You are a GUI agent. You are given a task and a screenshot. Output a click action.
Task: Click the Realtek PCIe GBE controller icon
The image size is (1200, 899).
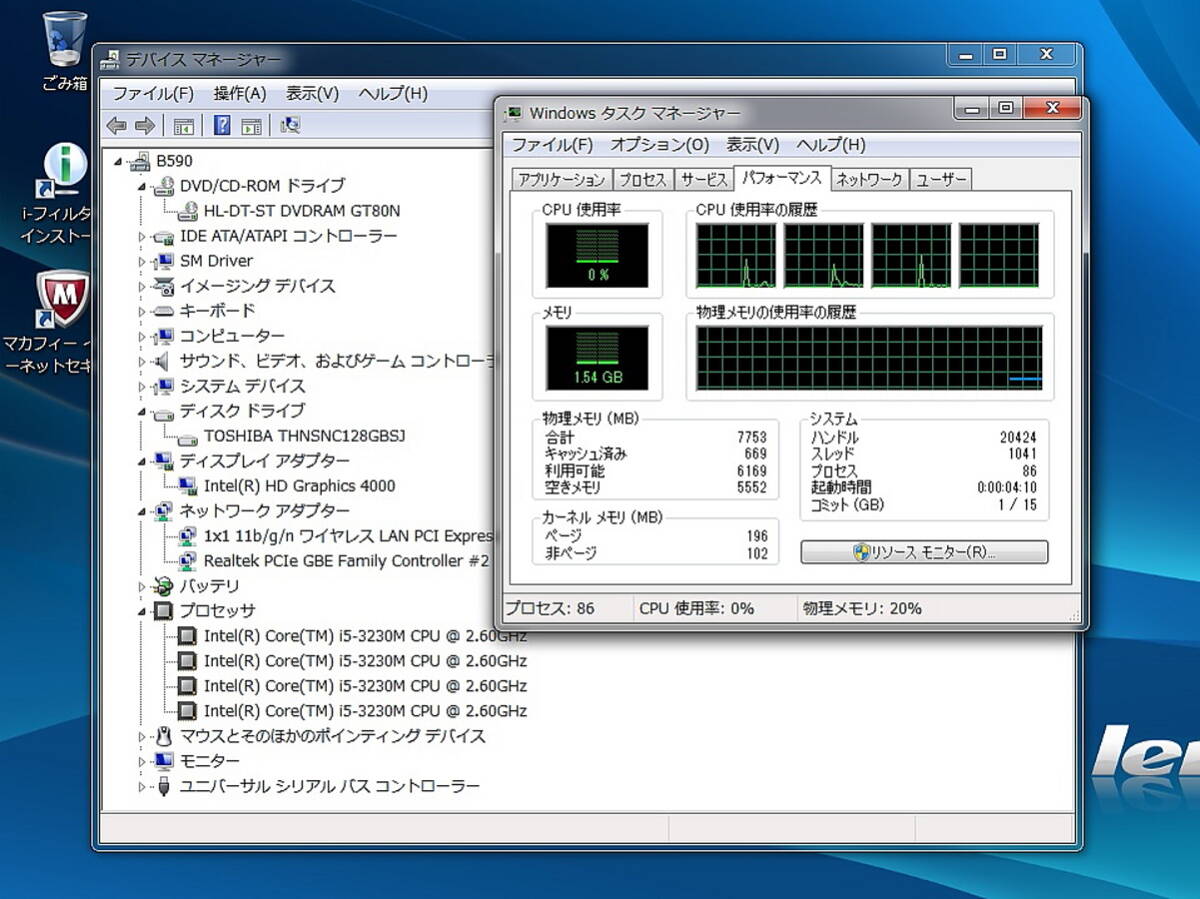[x=188, y=561]
